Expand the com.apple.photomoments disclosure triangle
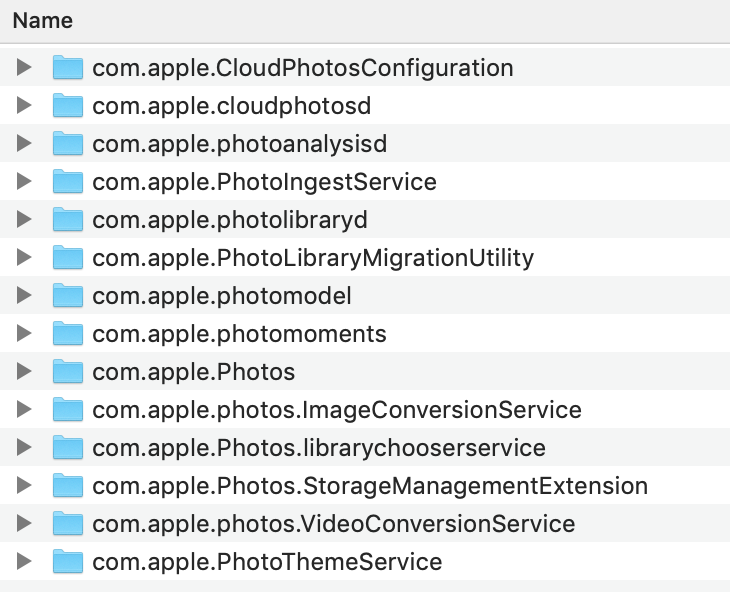This screenshot has width=730, height=592. pos(24,334)
